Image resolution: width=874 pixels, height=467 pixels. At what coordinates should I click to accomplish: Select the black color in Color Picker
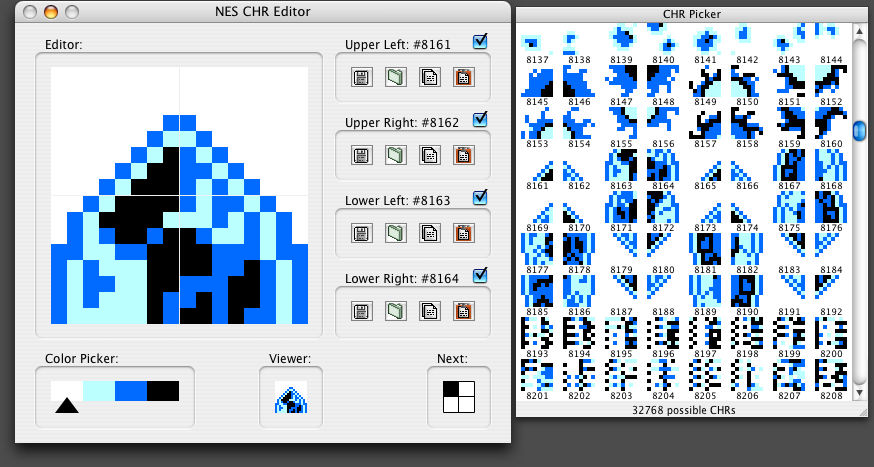coord(163,391)
